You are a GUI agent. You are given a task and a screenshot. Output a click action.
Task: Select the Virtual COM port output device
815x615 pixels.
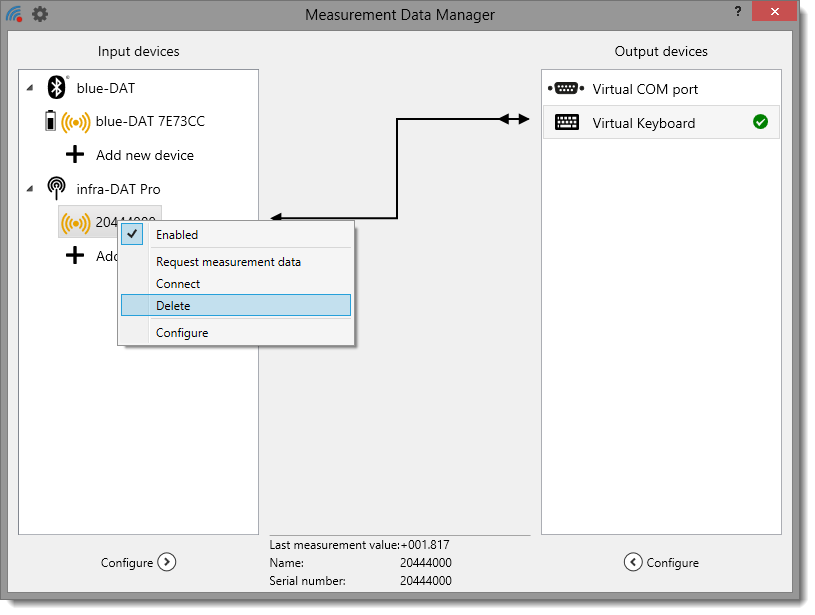point(645,89)
